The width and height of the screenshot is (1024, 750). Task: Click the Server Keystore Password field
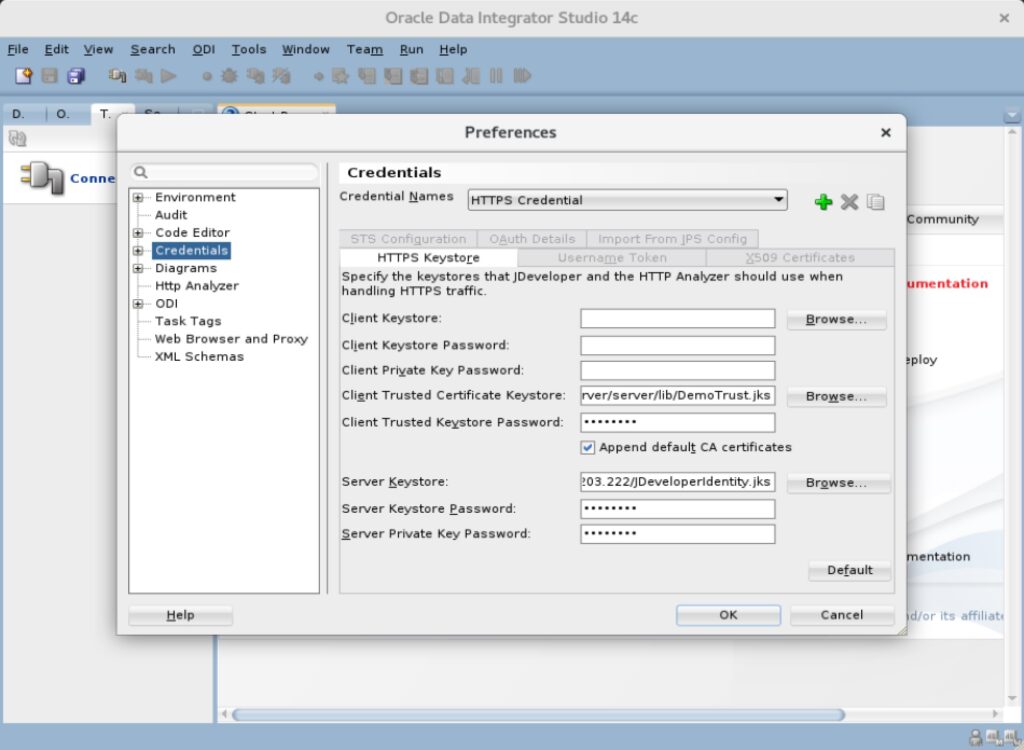pos(678,509)
